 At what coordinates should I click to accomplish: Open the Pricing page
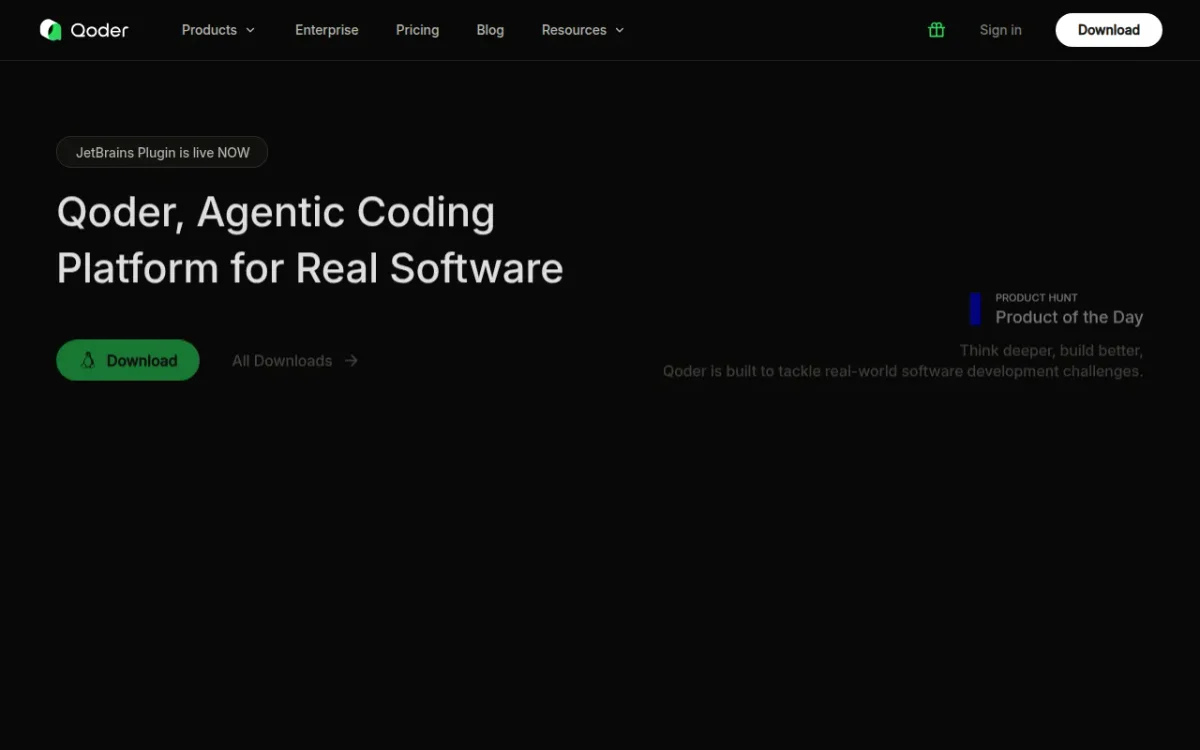417,30
